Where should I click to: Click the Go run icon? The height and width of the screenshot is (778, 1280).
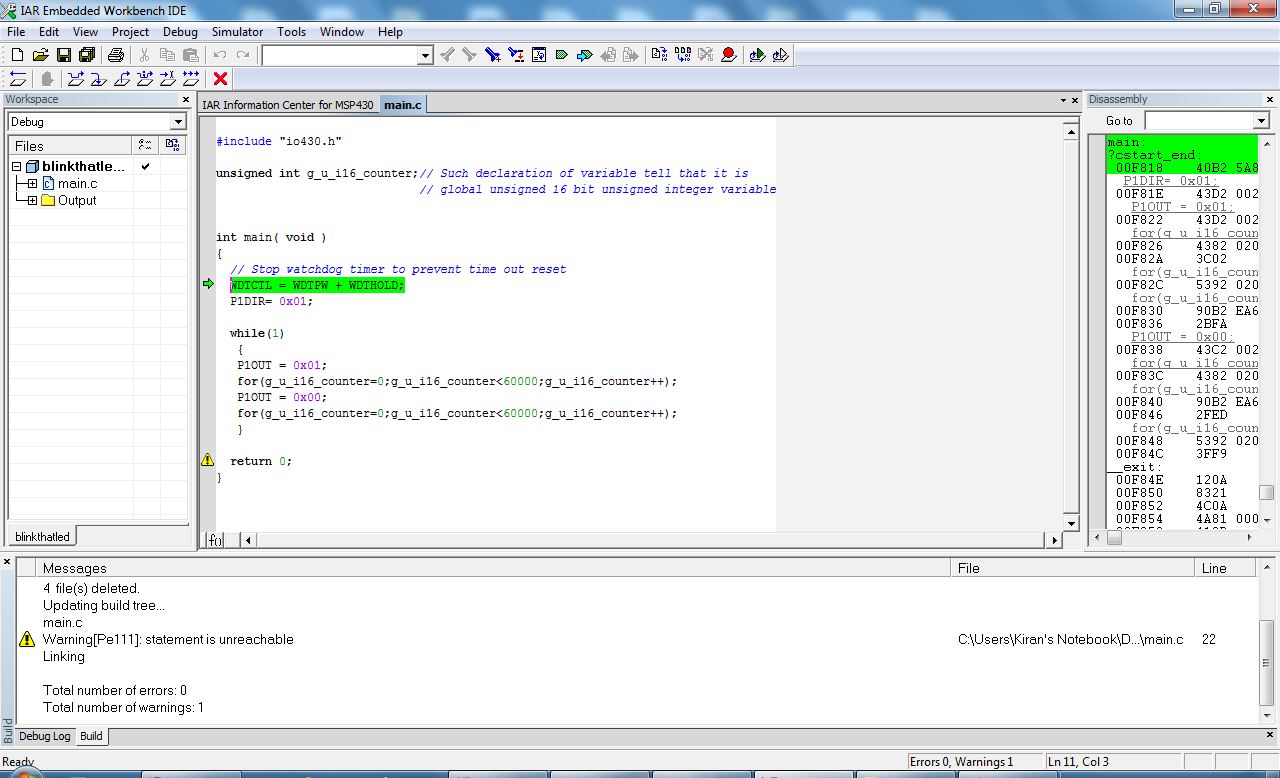(x=191, y=79)
